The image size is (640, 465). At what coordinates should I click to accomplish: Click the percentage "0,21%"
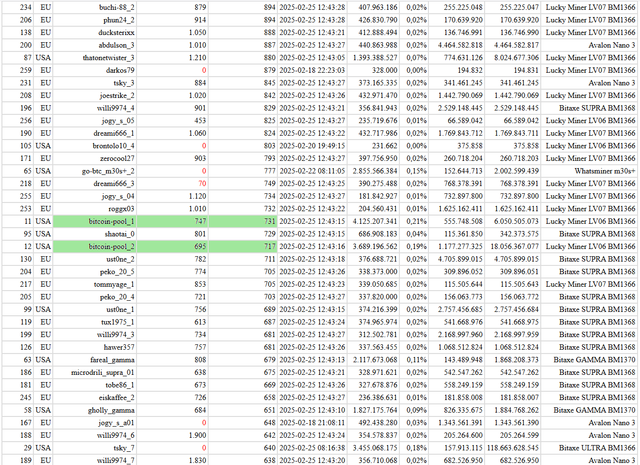pos(417,222)
